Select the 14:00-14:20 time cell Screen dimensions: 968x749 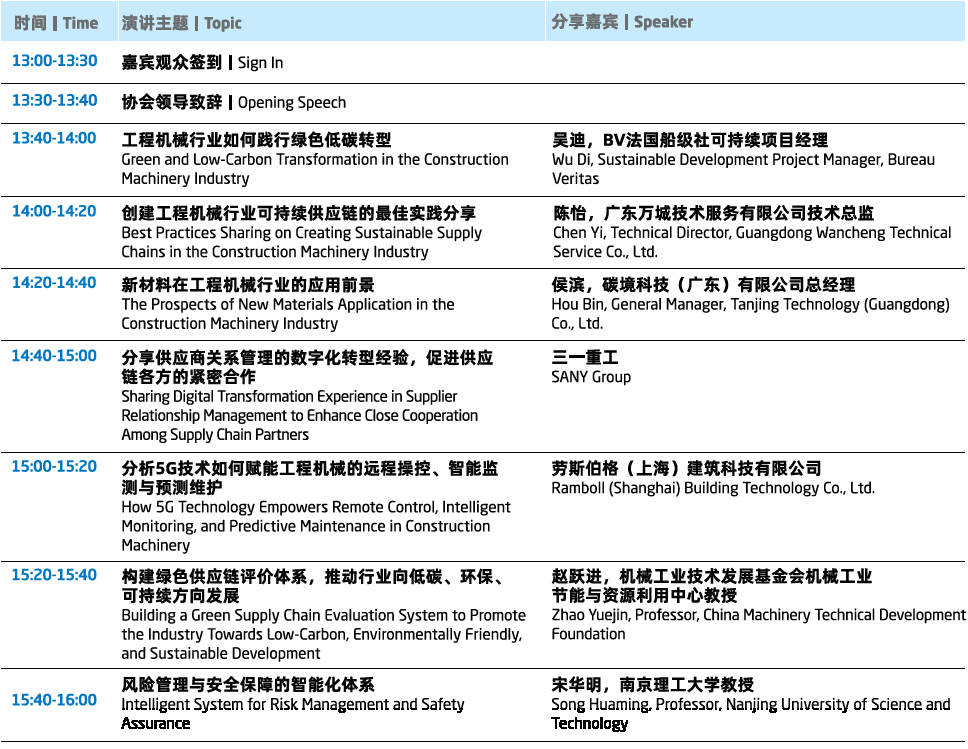click(x=54, y=211)
